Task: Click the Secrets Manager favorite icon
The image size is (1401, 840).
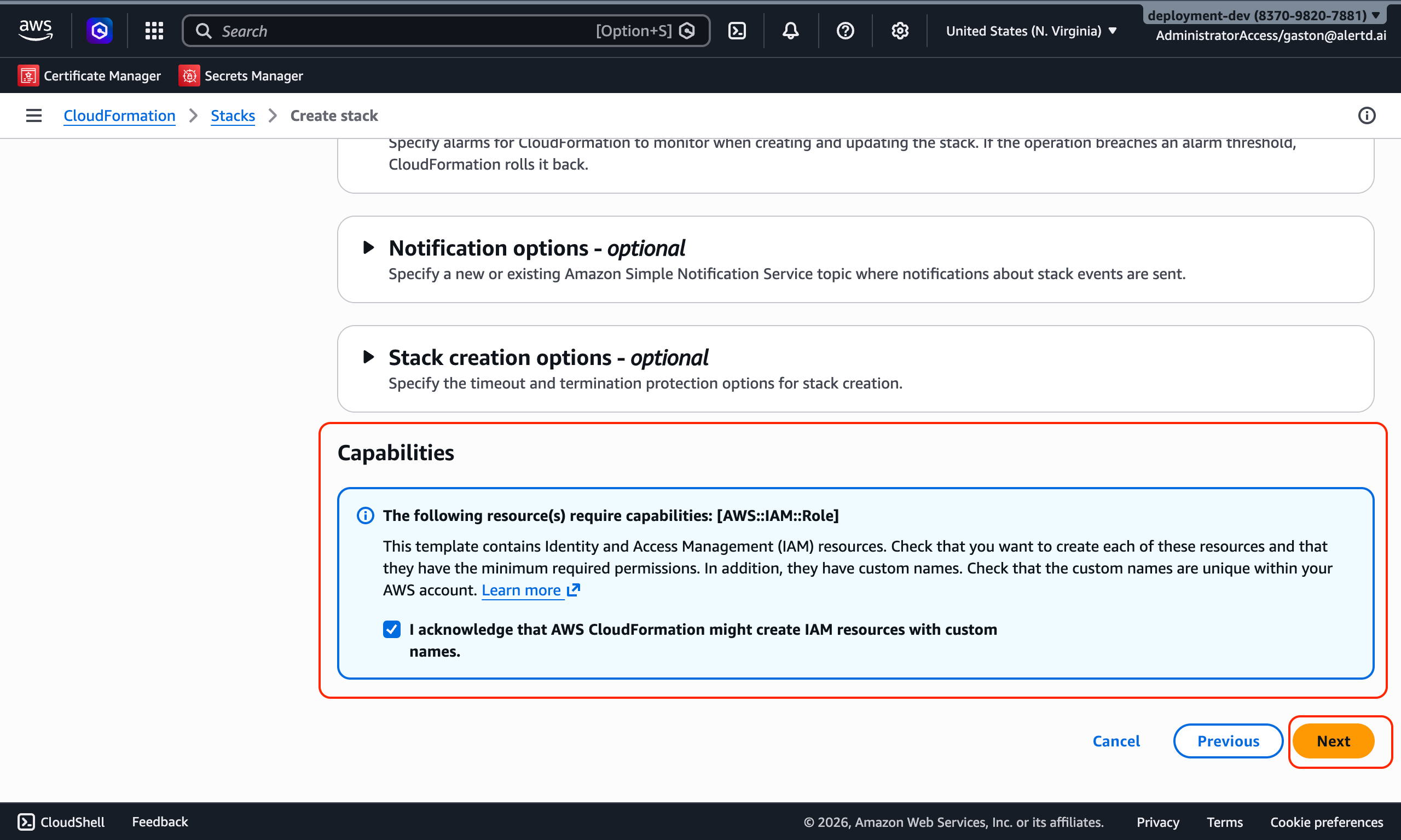Action: 189,76
